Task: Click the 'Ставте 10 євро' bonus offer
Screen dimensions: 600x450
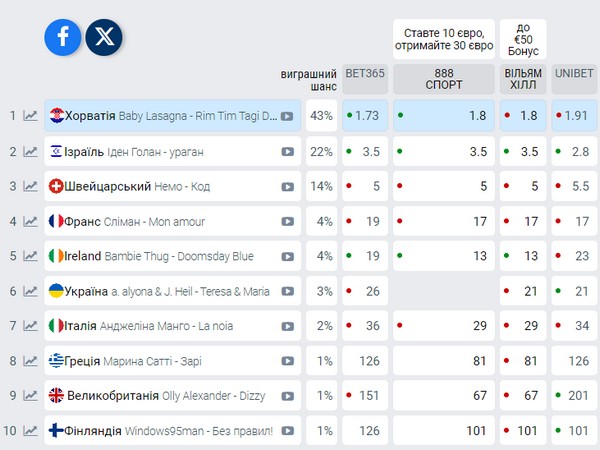Action: point(444,39)
